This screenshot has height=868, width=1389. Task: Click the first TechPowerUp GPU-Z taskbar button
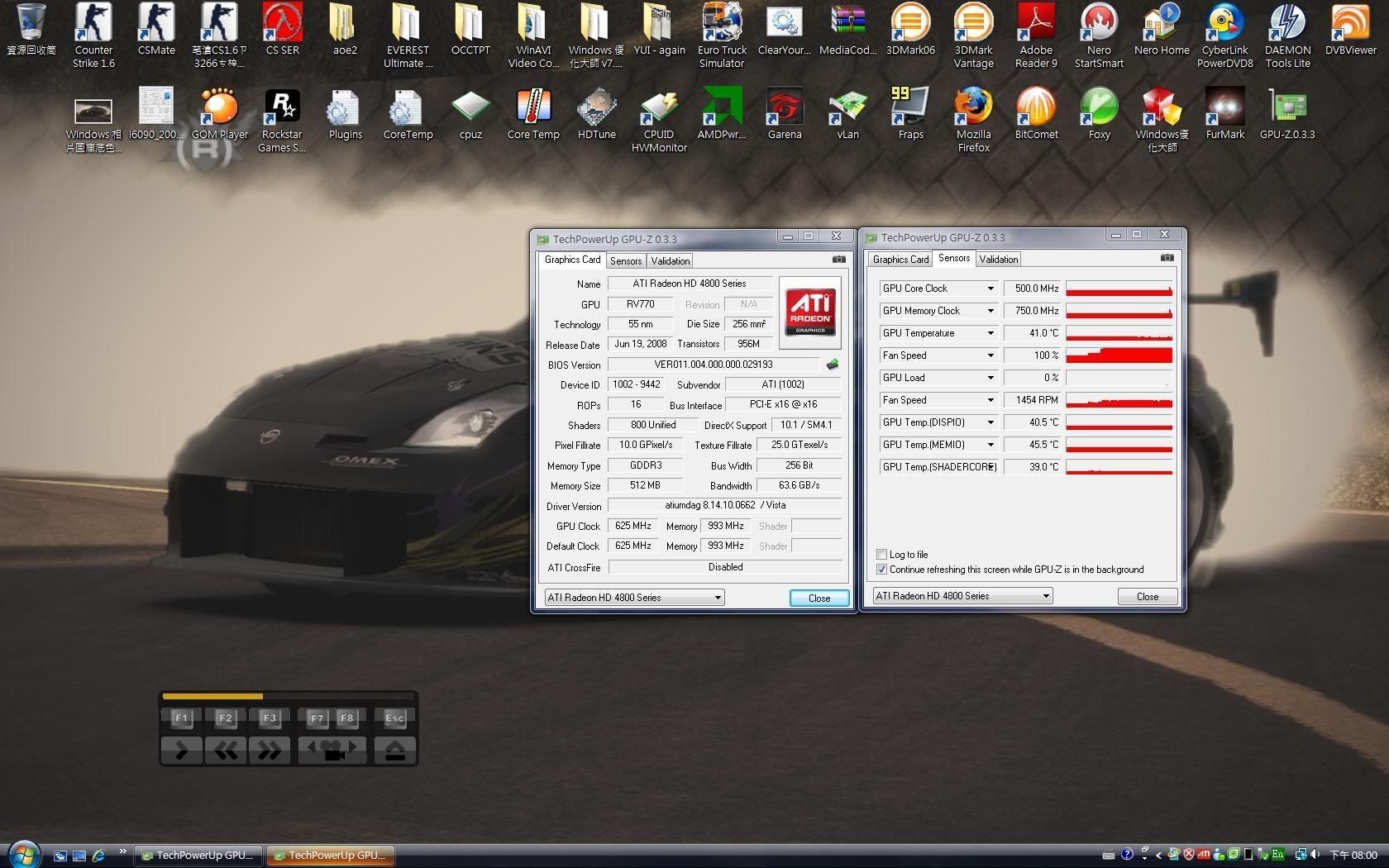(x=198, y=855)
